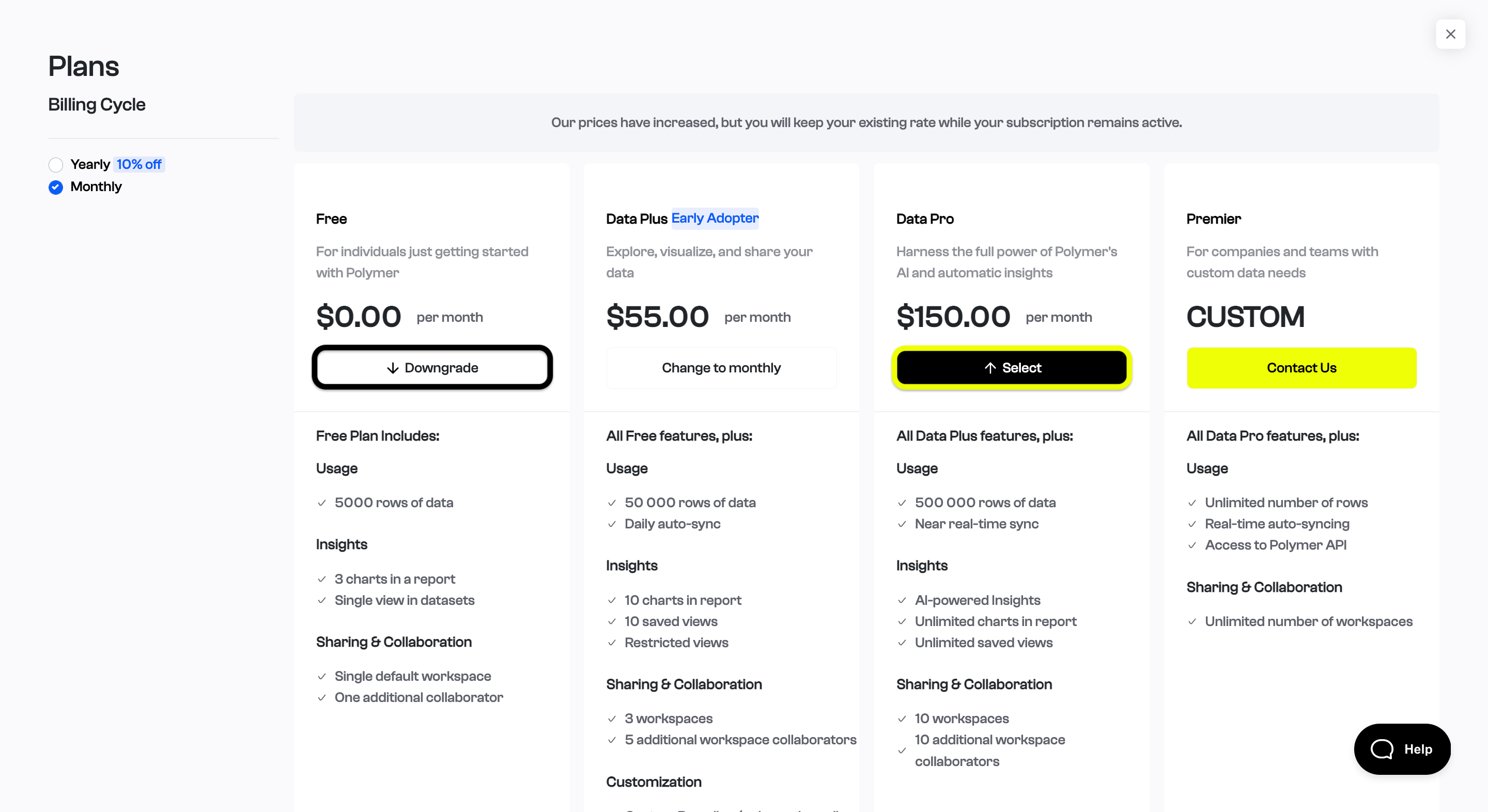Click the price increase notice banner

(x=866, y=122)
